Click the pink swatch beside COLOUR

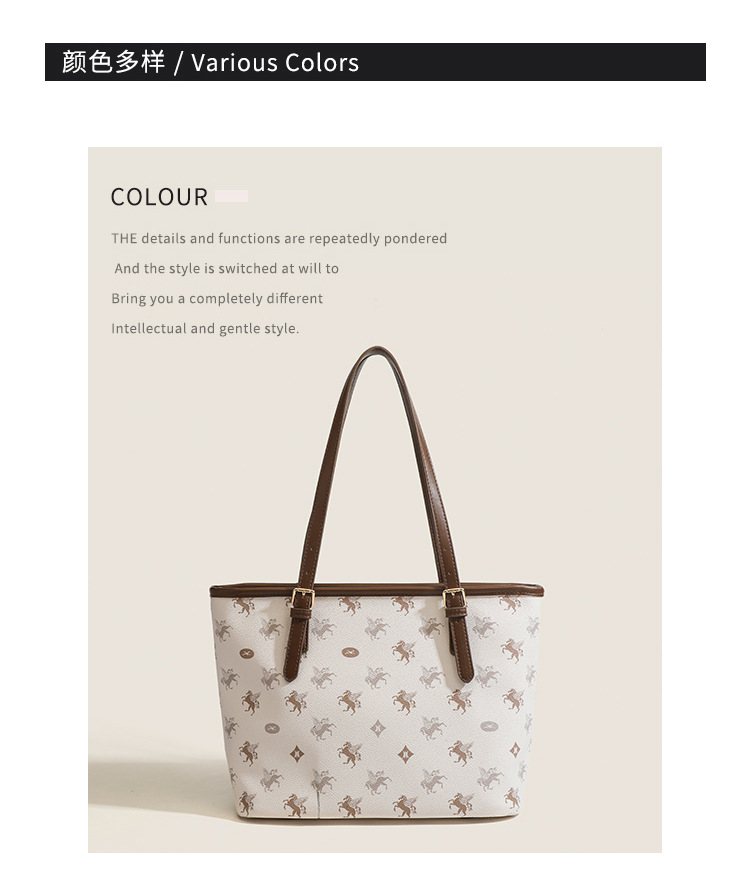(231, 196)
